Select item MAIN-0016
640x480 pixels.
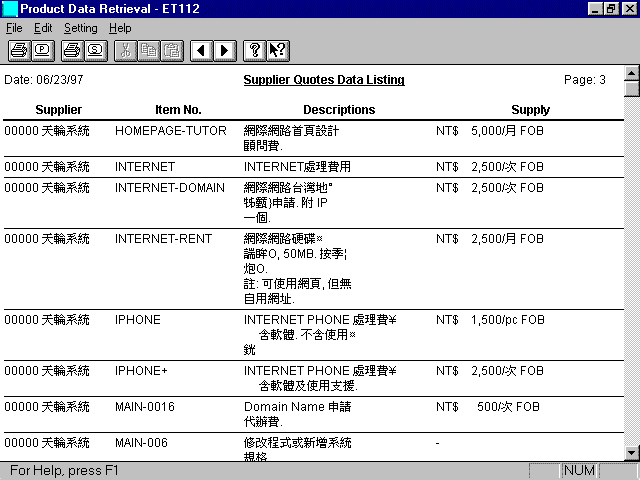tap(144, 407)
